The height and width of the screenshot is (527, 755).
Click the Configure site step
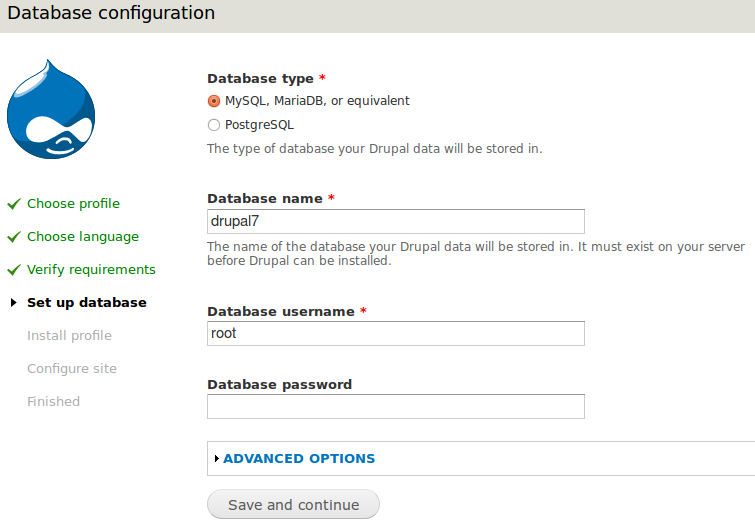[x=72, y=369]
